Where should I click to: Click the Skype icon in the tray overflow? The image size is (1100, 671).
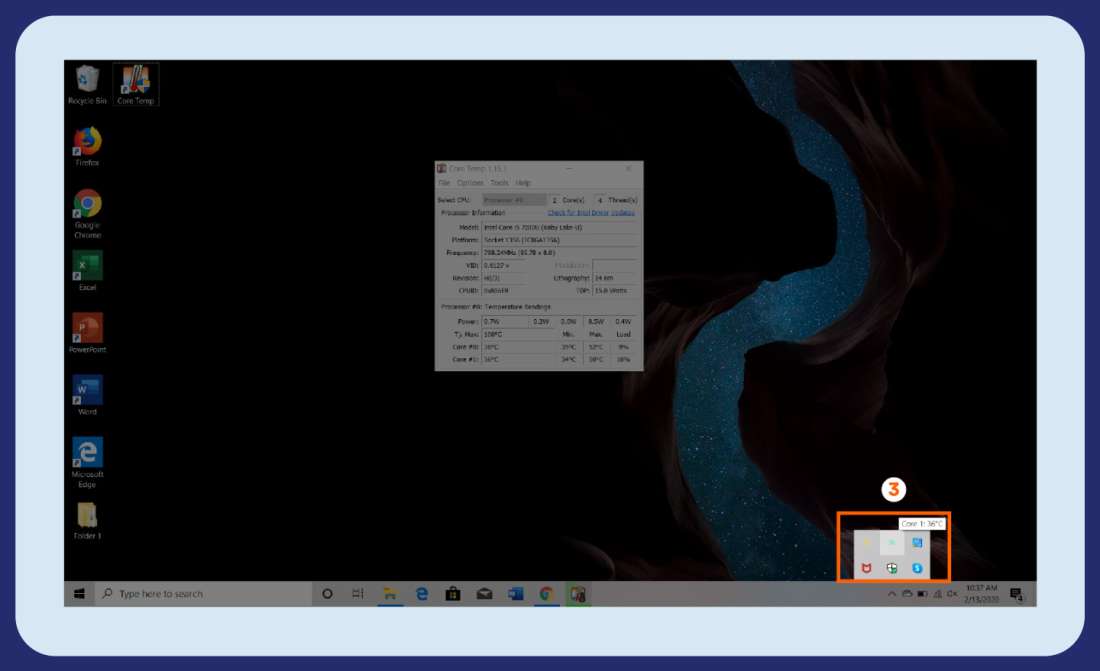coord(918,568)
